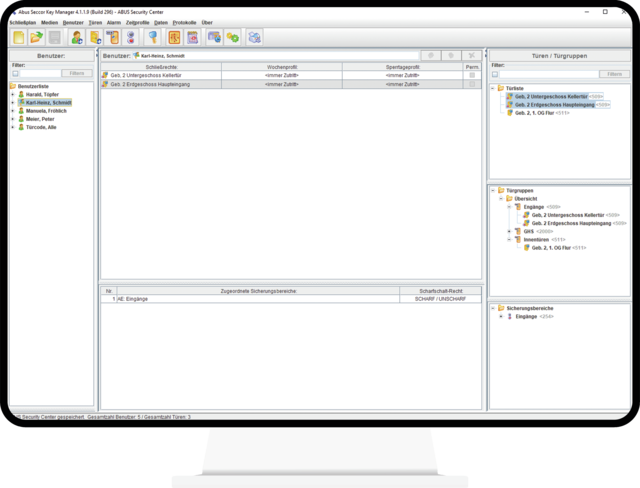Collapse the Türgruppen tree node
The image size is (640, 488).
click(x=493, y=190)
